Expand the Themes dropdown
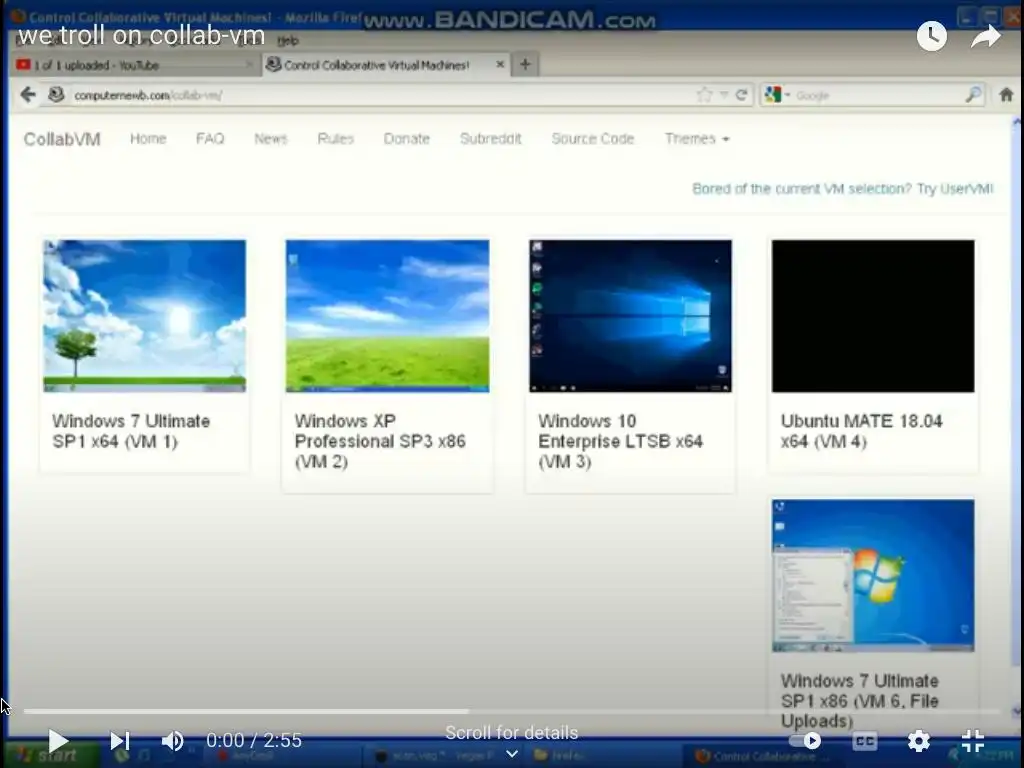 pos(697,138)
